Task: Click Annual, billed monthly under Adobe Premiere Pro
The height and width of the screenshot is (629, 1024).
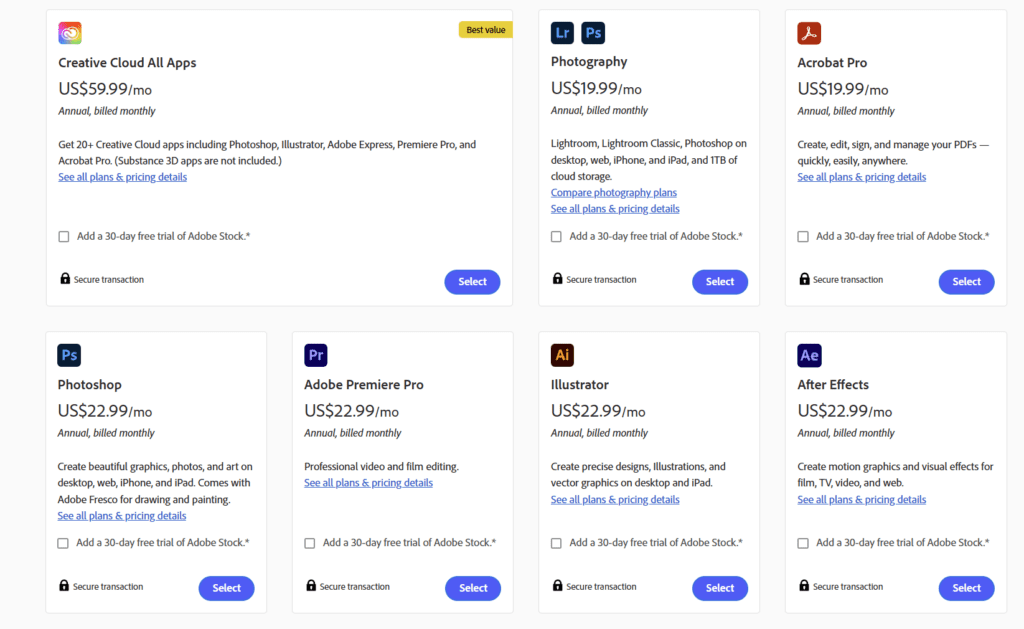Action: tap(353, 433)
